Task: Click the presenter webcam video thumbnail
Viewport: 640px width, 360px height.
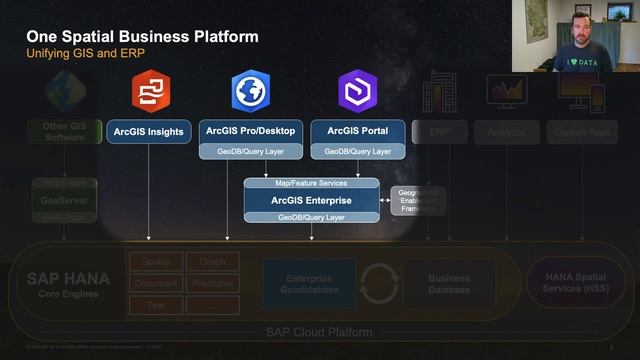Action: [x=576, y=36]
